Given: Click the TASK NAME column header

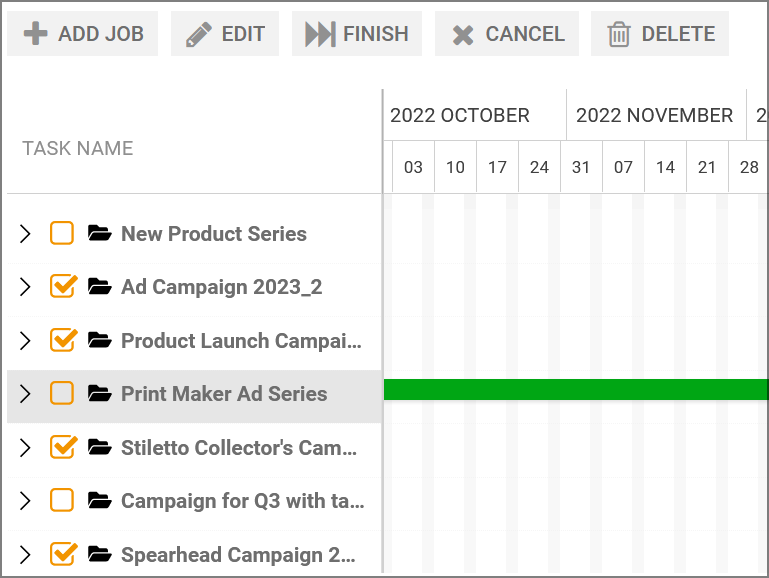Looking at the screenshot, I should 77,148.
